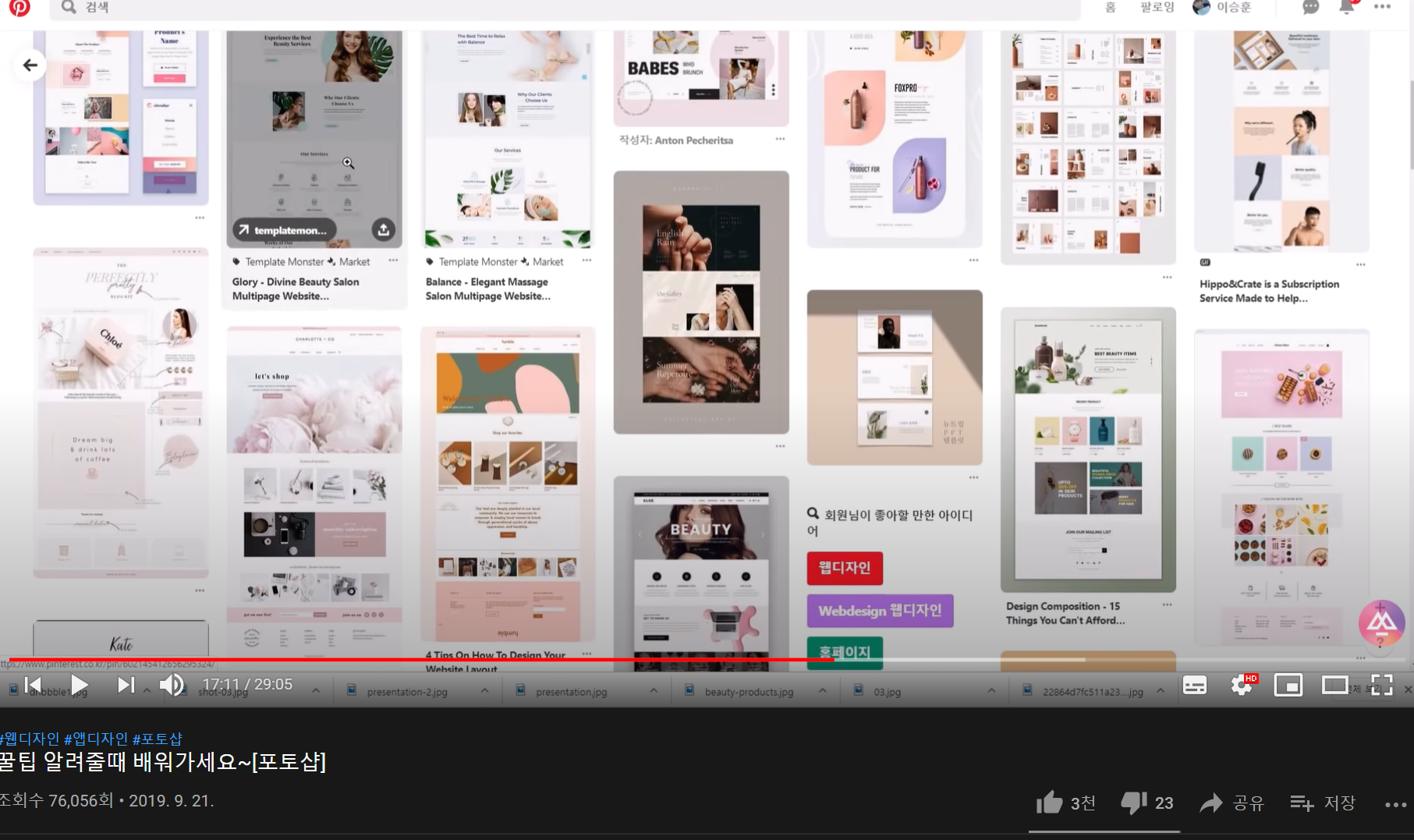Click the video title 꿀팁 알려줄때 배워가세요
1414x840 pixels.
click(x=163, y=761)
